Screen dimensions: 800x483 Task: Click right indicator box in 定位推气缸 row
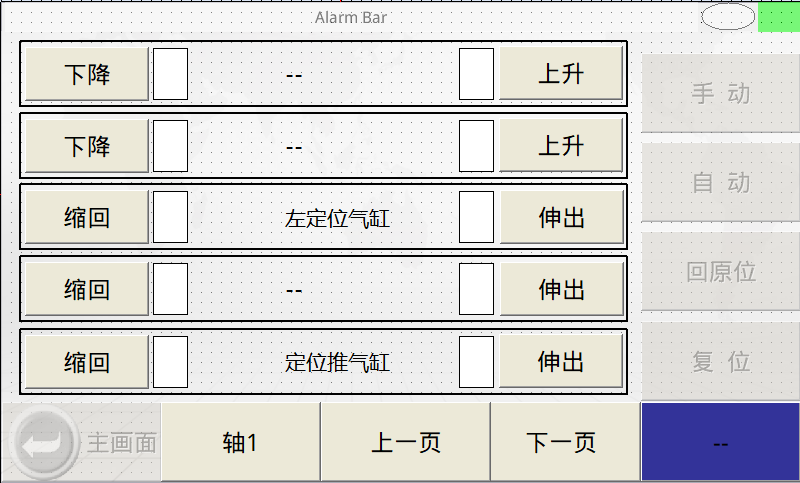(476, 361)
